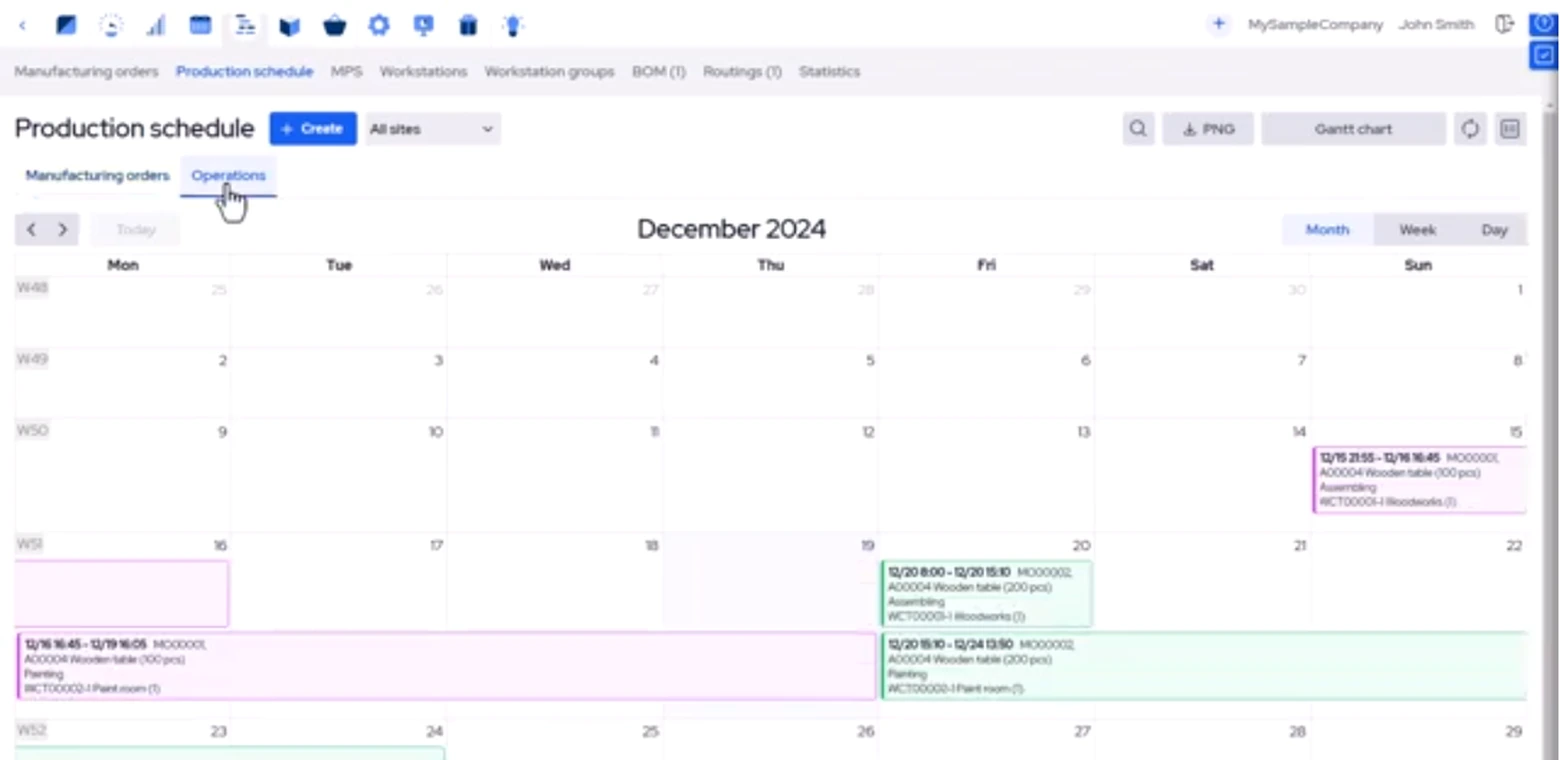Click the W49 week label
This screenshot has height=760, width=1560.
(32, 359)
